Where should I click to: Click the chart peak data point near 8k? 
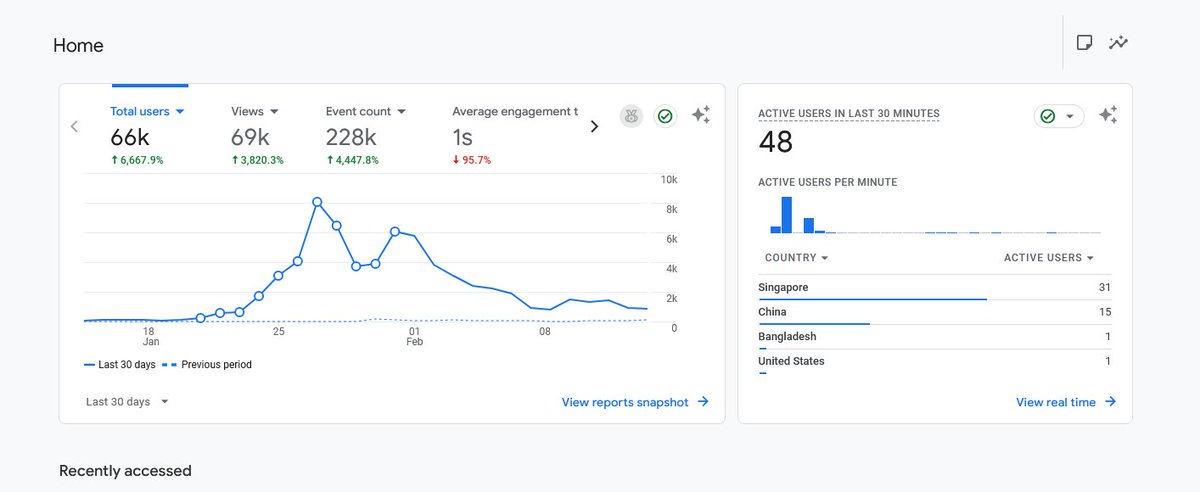click(317, 202)
